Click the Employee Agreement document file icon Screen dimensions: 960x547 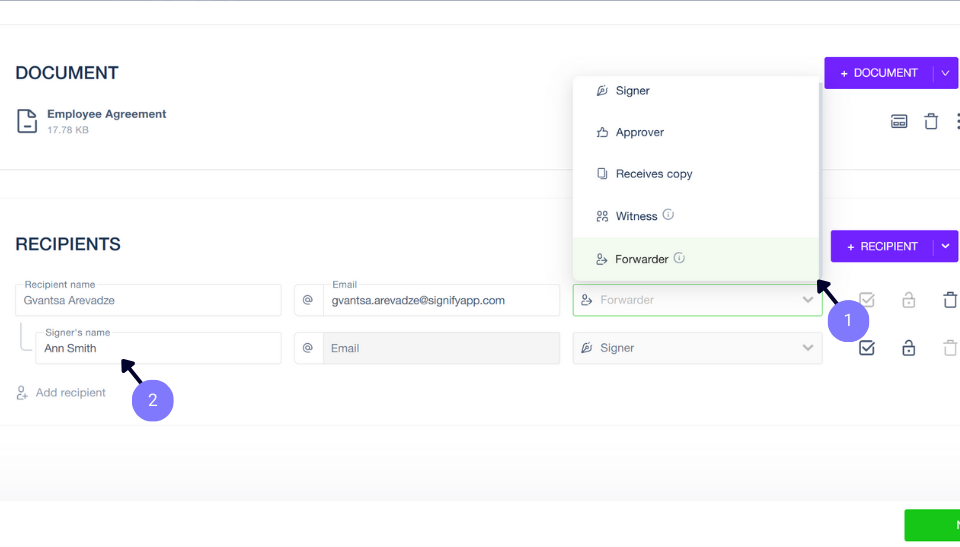click(27, 121)
